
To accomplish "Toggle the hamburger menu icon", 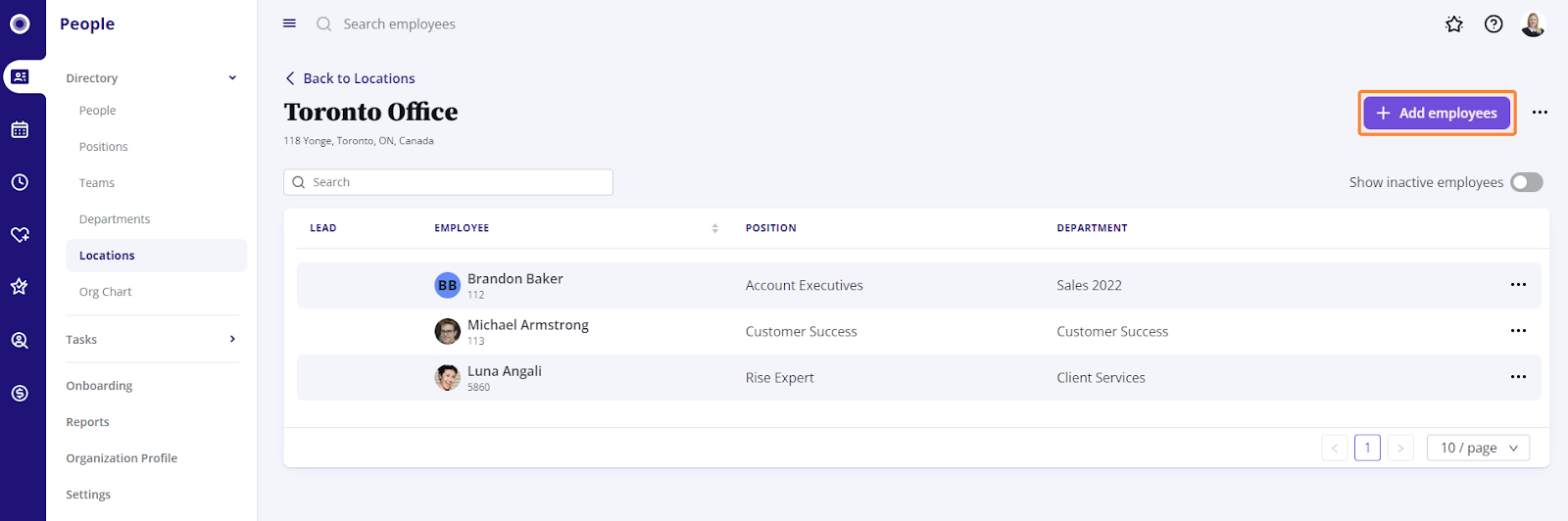I will coord(289,24).
